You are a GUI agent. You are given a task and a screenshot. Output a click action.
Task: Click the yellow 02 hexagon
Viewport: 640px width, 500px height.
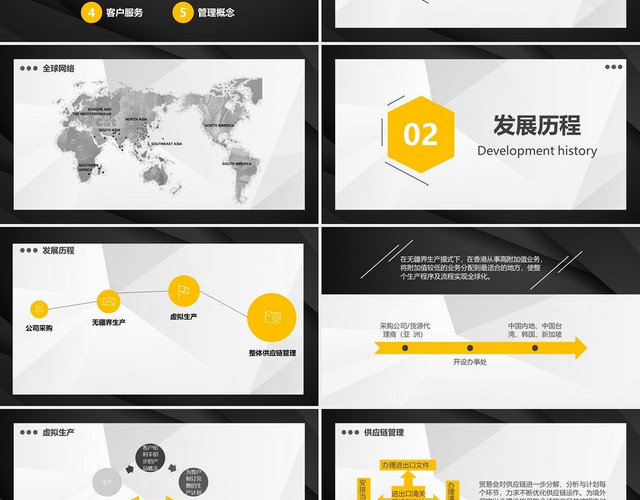[420, 134]
